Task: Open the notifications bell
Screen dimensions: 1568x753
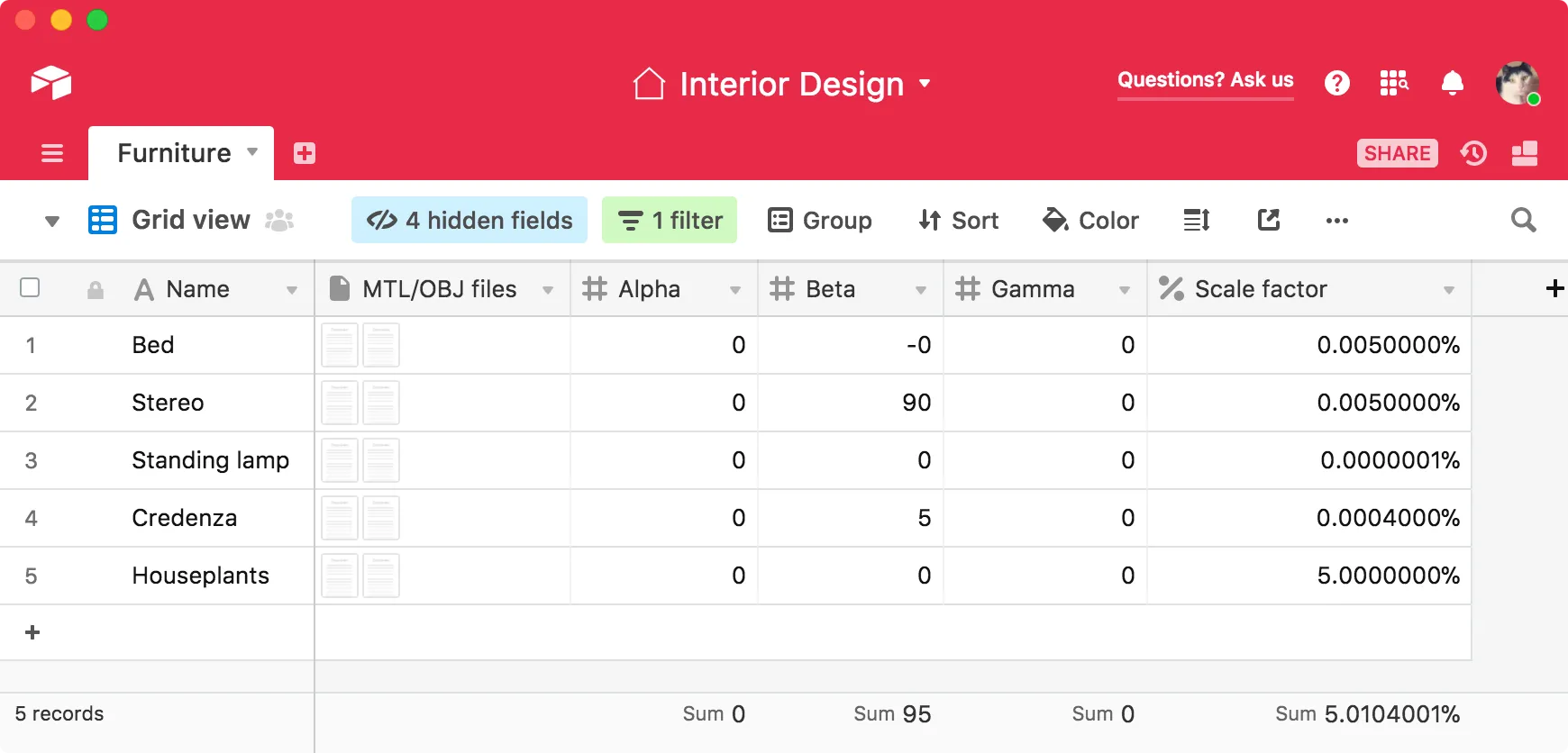Action: [x=1452, y=83]
